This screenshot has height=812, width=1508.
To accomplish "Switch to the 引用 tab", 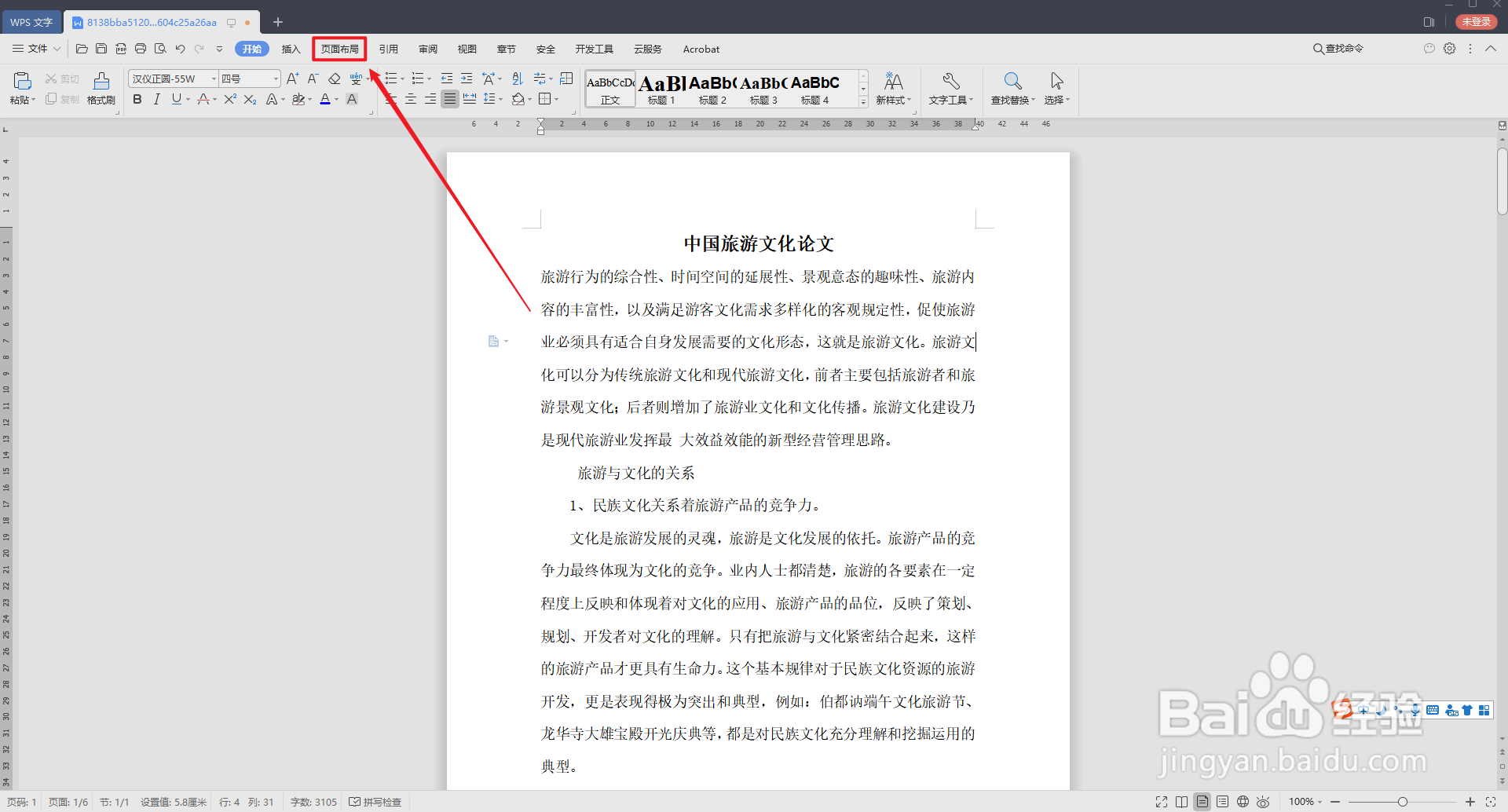I will tap(389, 49).
